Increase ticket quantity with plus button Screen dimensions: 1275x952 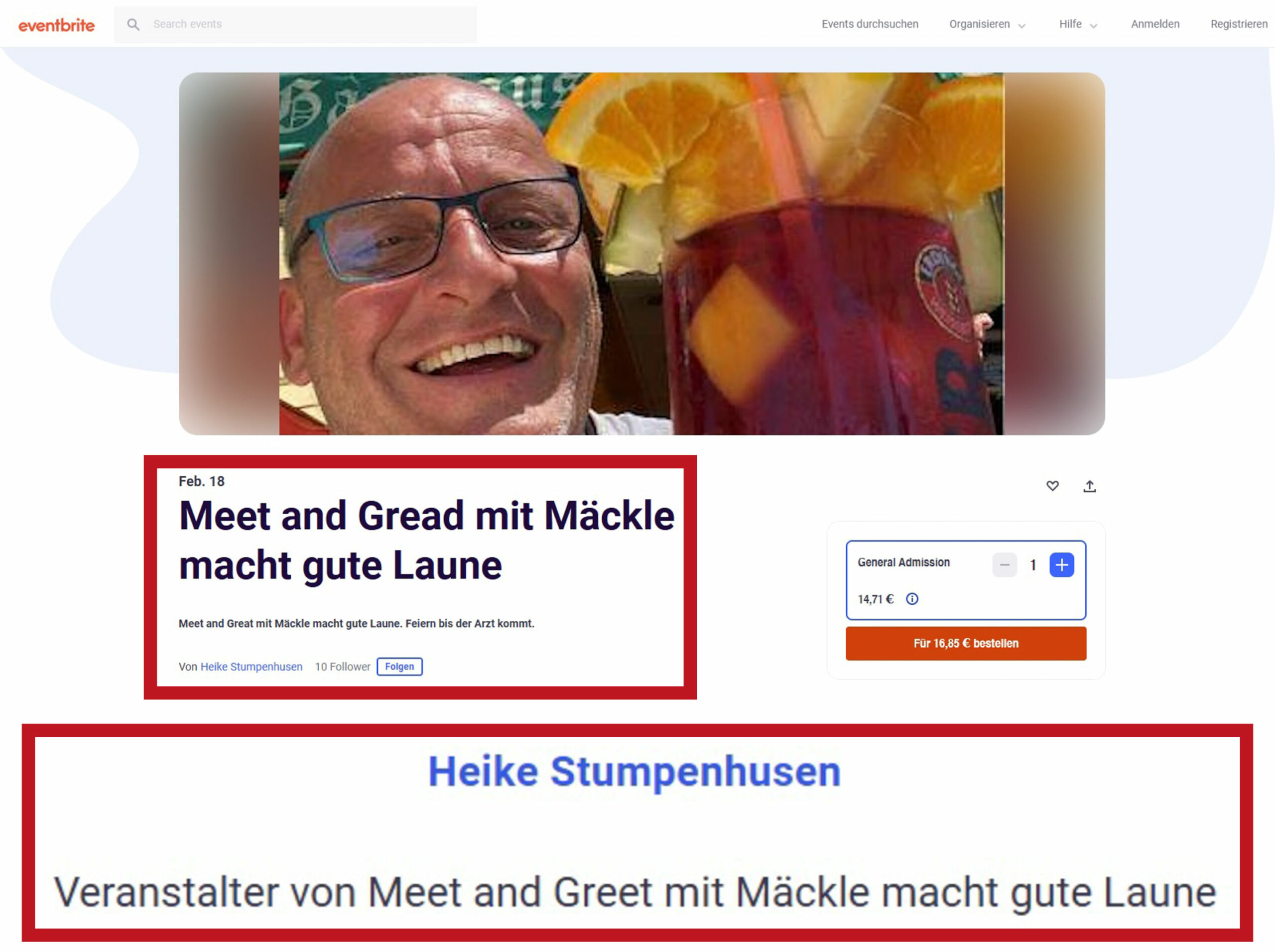1061,565
